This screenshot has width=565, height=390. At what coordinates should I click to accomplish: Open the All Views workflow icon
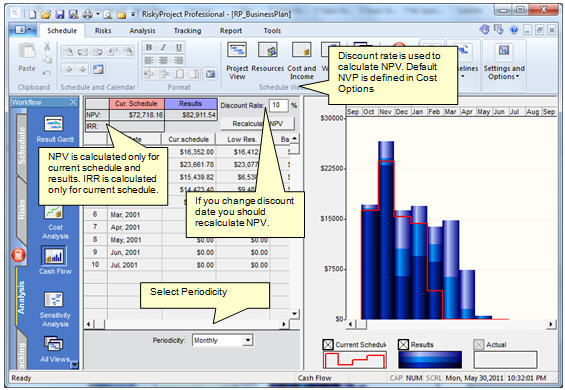point(54,349)
